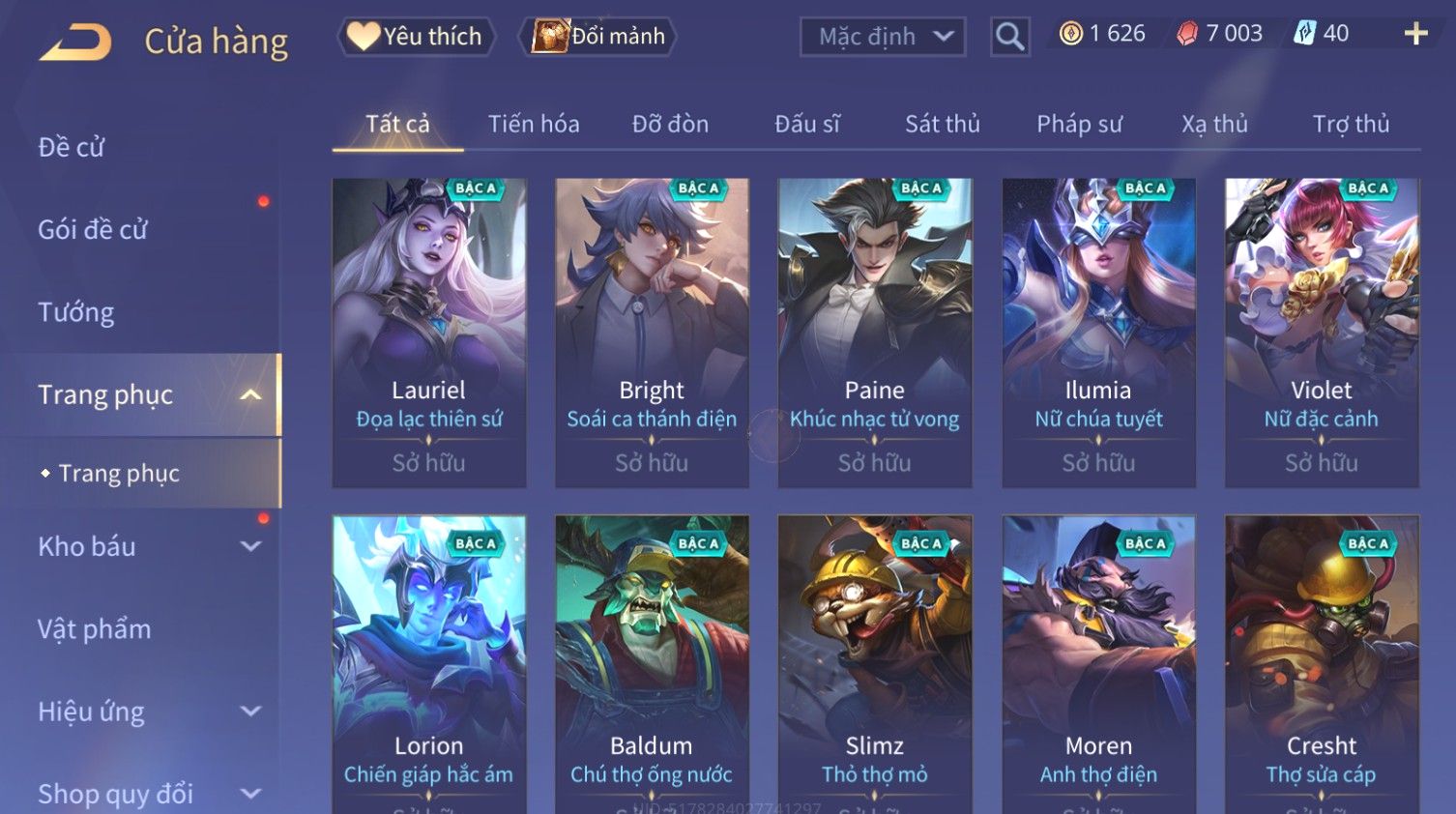Open Gói đề cử in sidebar

tap(93, 230)
